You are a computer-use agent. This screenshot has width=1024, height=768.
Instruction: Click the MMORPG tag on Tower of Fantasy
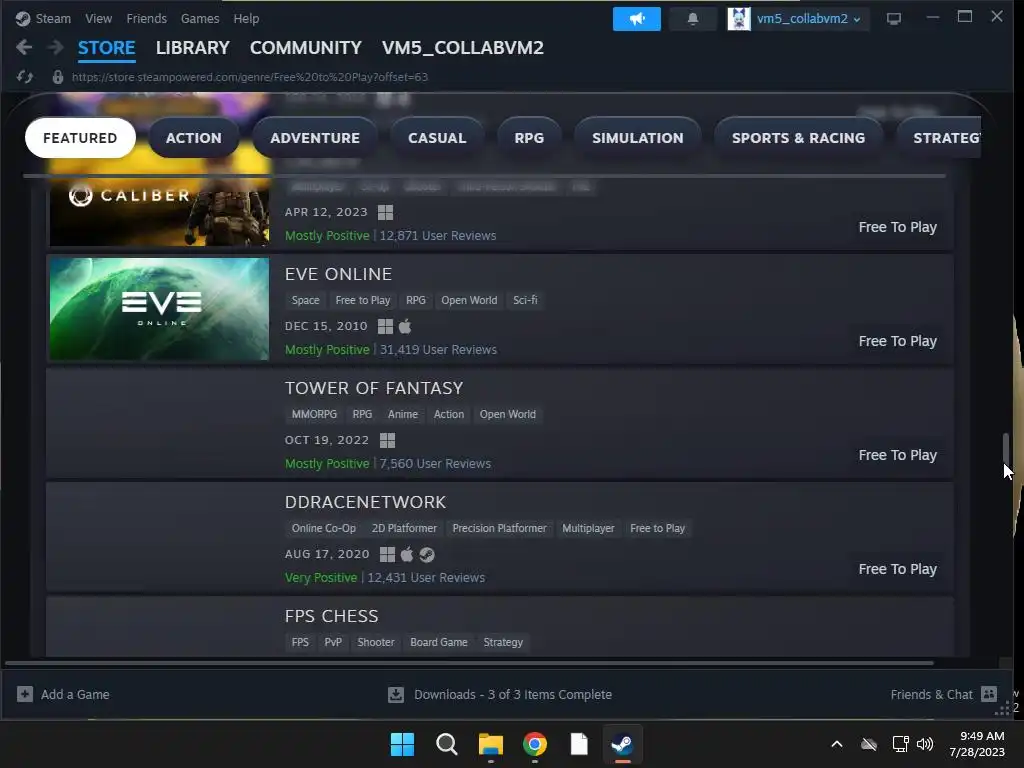tap(314, 414)
